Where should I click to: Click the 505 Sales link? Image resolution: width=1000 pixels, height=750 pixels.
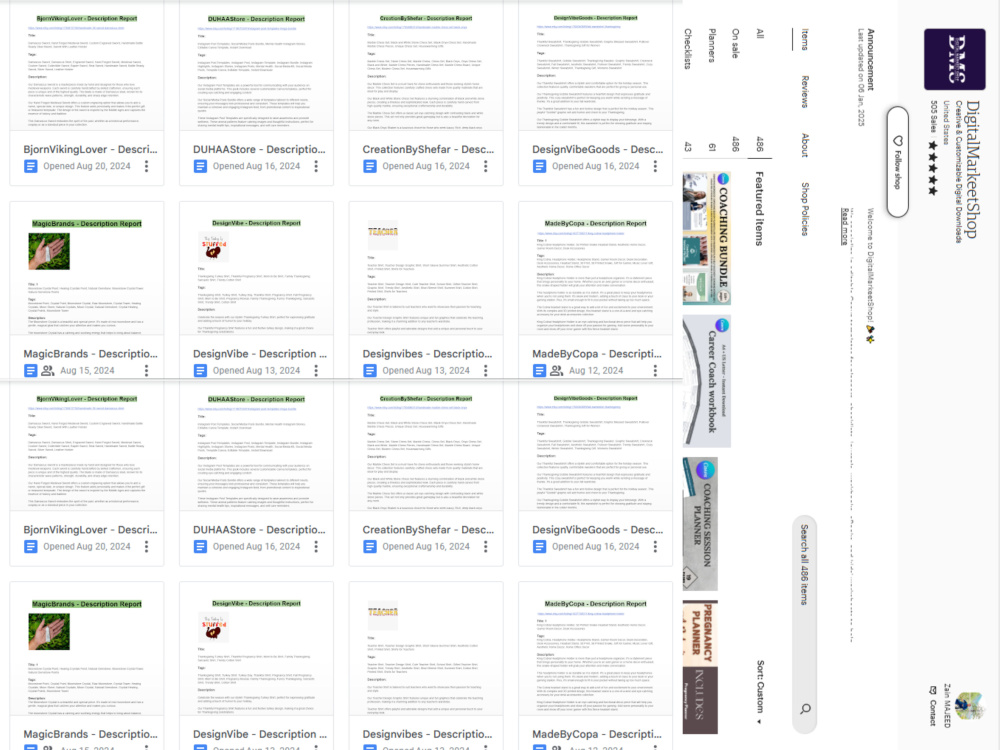[934, 117]
